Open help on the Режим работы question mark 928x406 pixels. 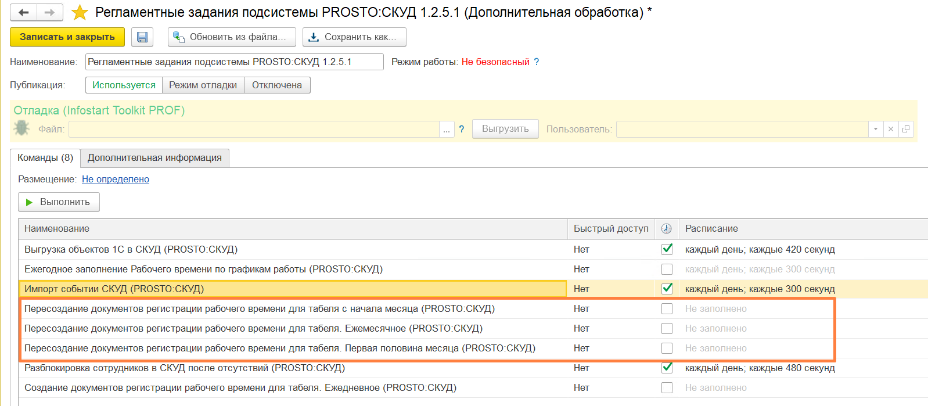pyautogui.click(x=536, y=62)
